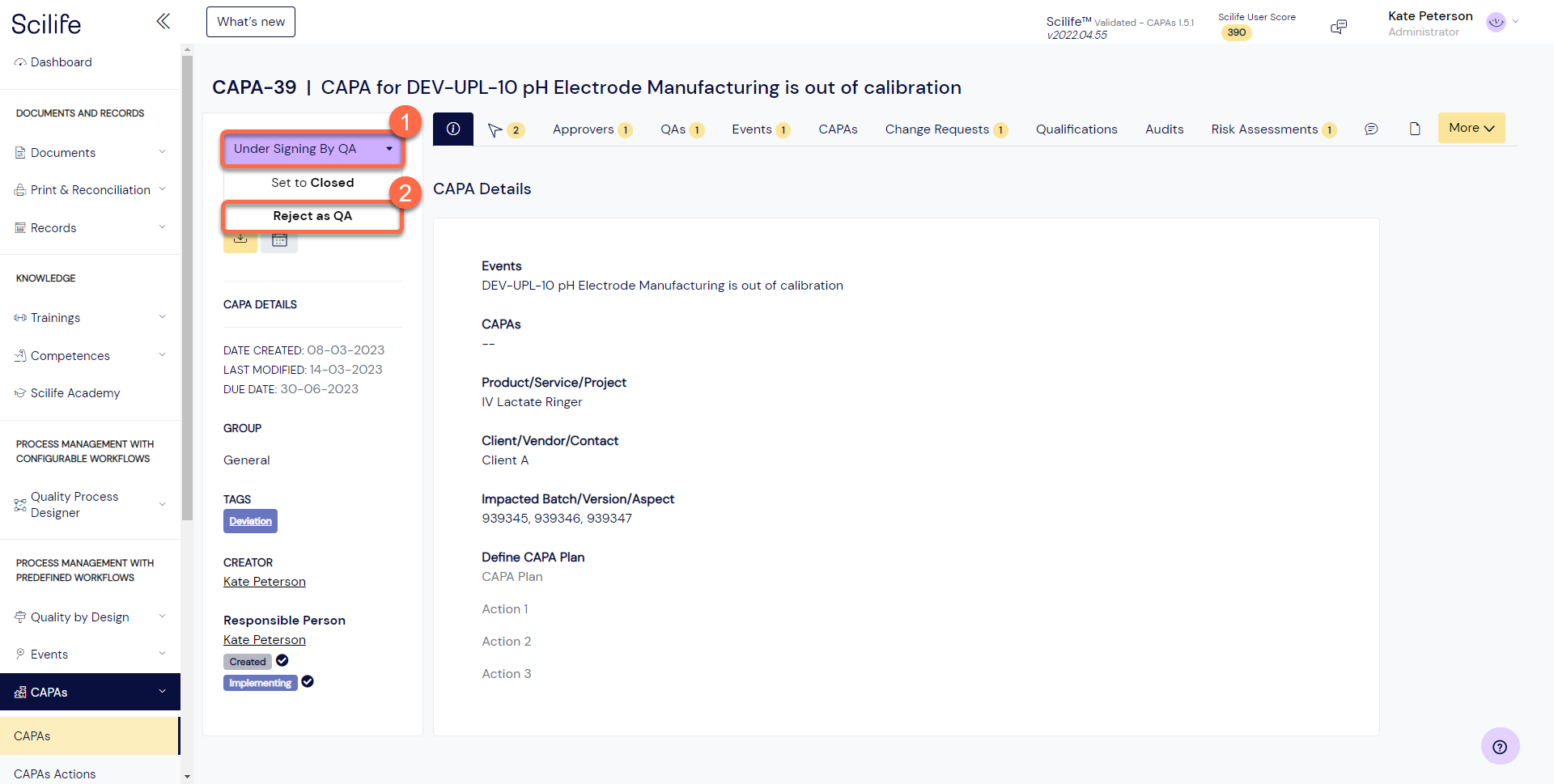
Task: Click the Created status badge
Action: (x=248, y=662)
